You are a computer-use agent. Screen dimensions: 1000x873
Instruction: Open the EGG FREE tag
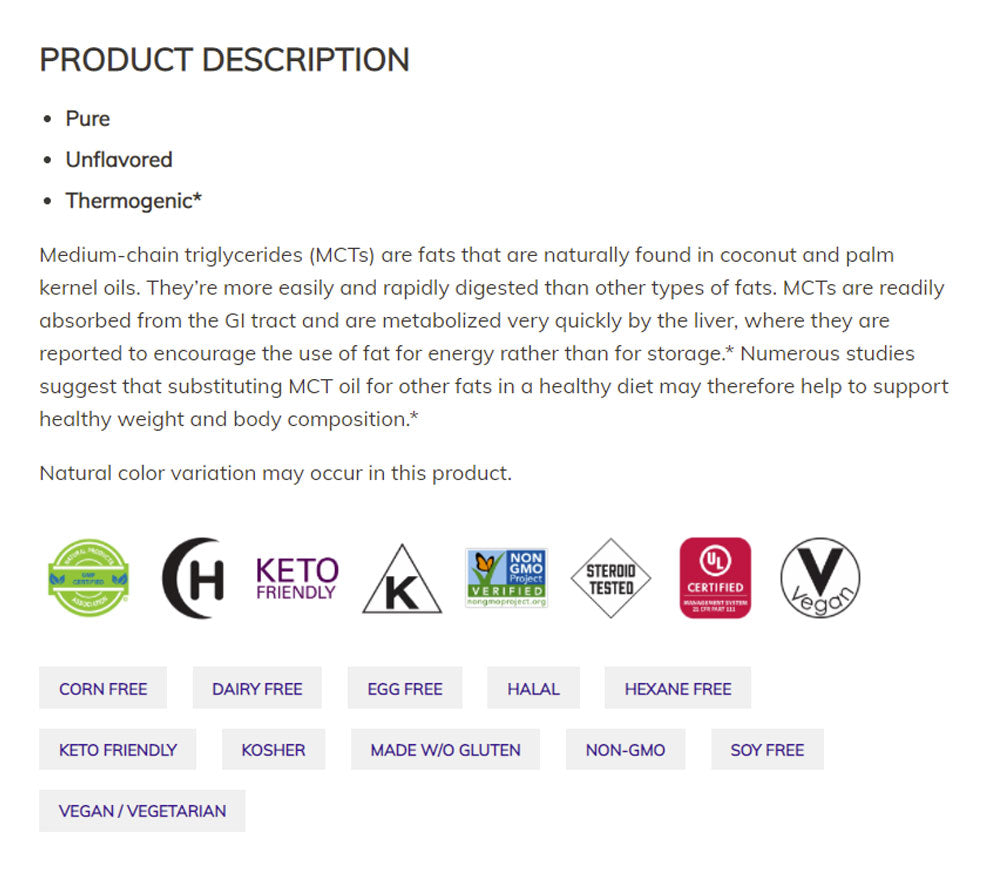point(405,688)
